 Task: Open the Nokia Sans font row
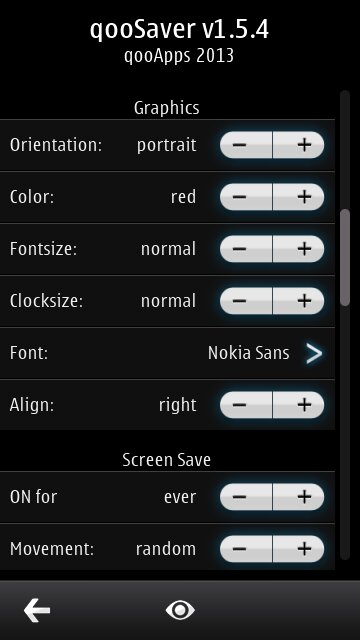click(x=167, y=353)
